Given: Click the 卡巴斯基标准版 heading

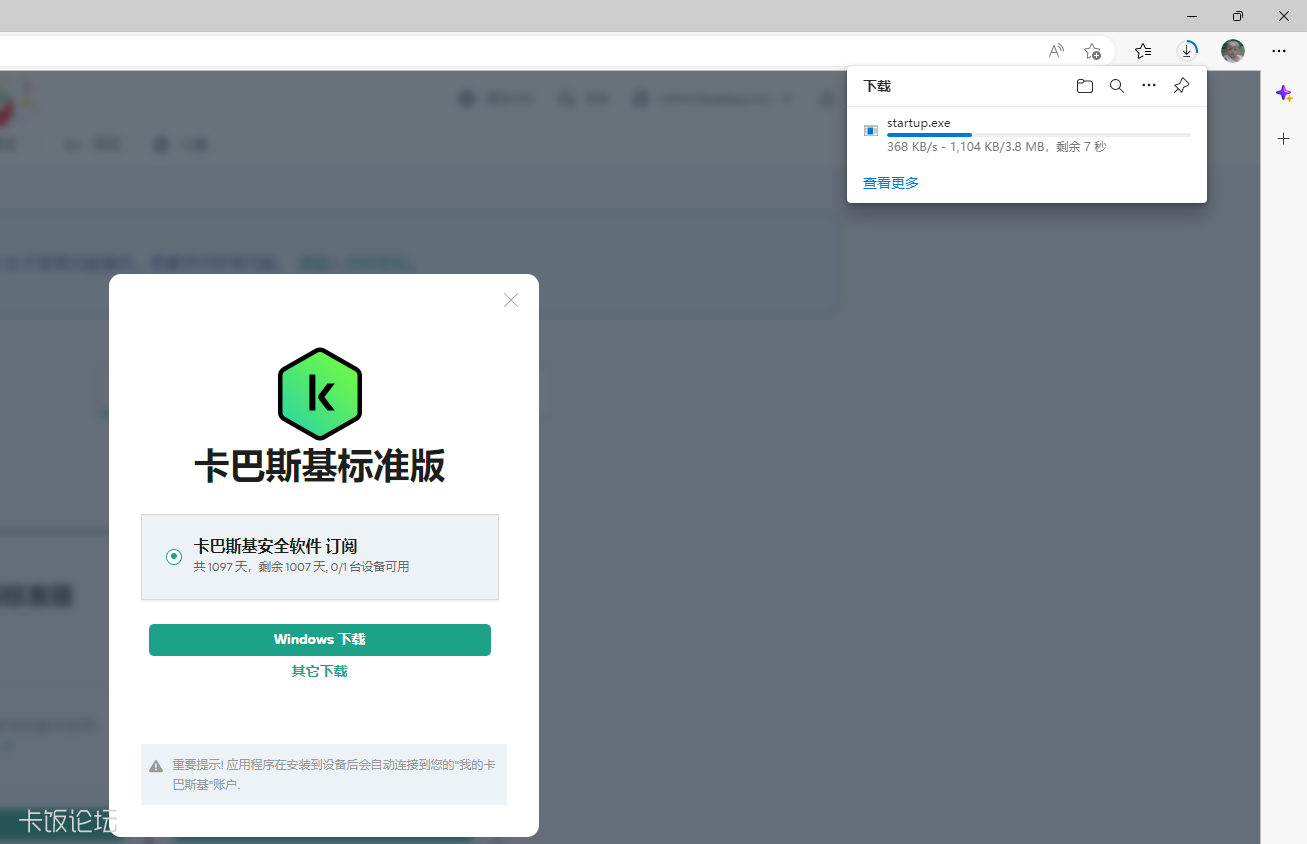Looking at the screenshot, I should pyautogui.click(x=320, y=467).
